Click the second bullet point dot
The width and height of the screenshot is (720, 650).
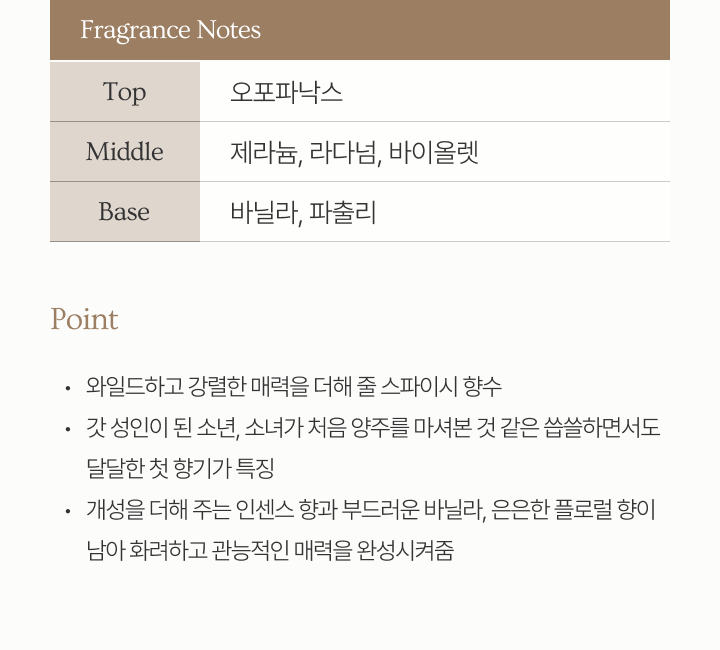[66, 429]
